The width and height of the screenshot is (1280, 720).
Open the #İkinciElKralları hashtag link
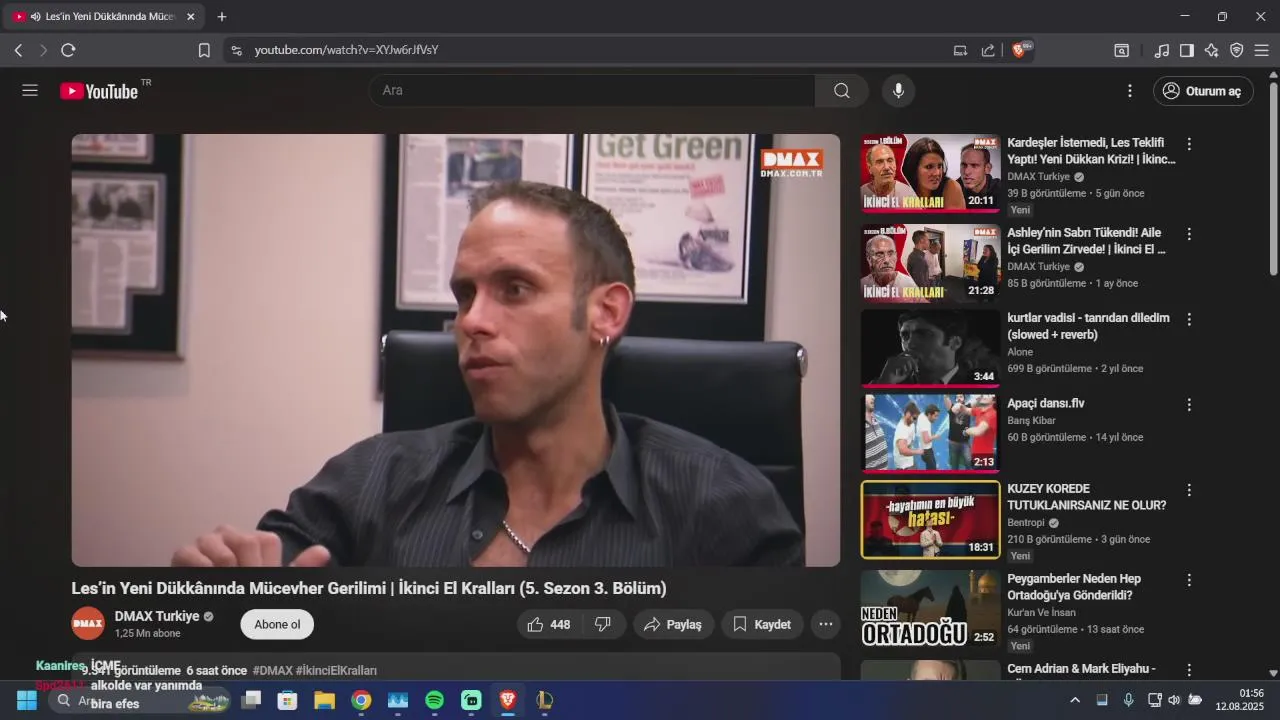point(336,670)
